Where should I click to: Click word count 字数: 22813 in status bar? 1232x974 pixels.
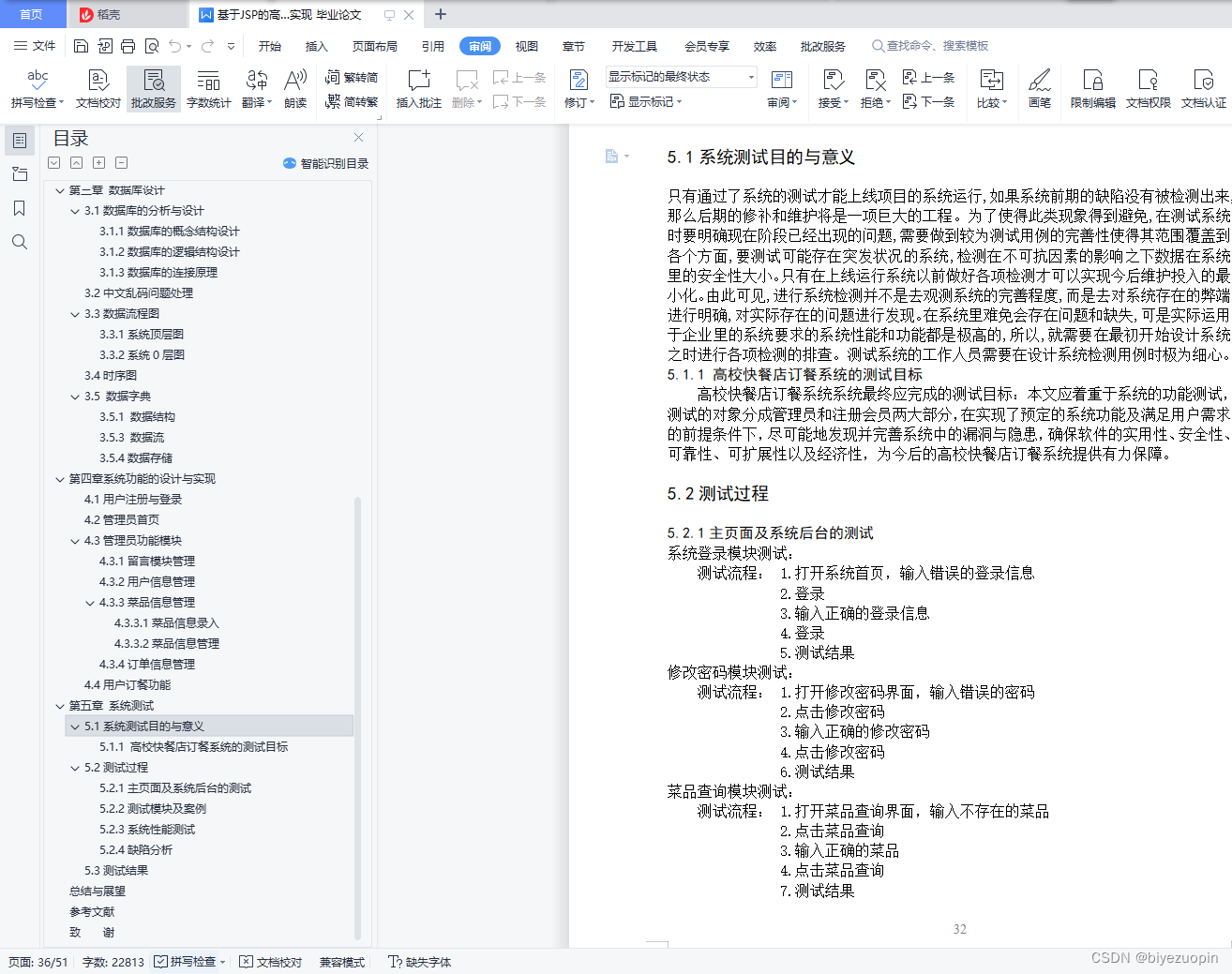click(x=113, y=962)
